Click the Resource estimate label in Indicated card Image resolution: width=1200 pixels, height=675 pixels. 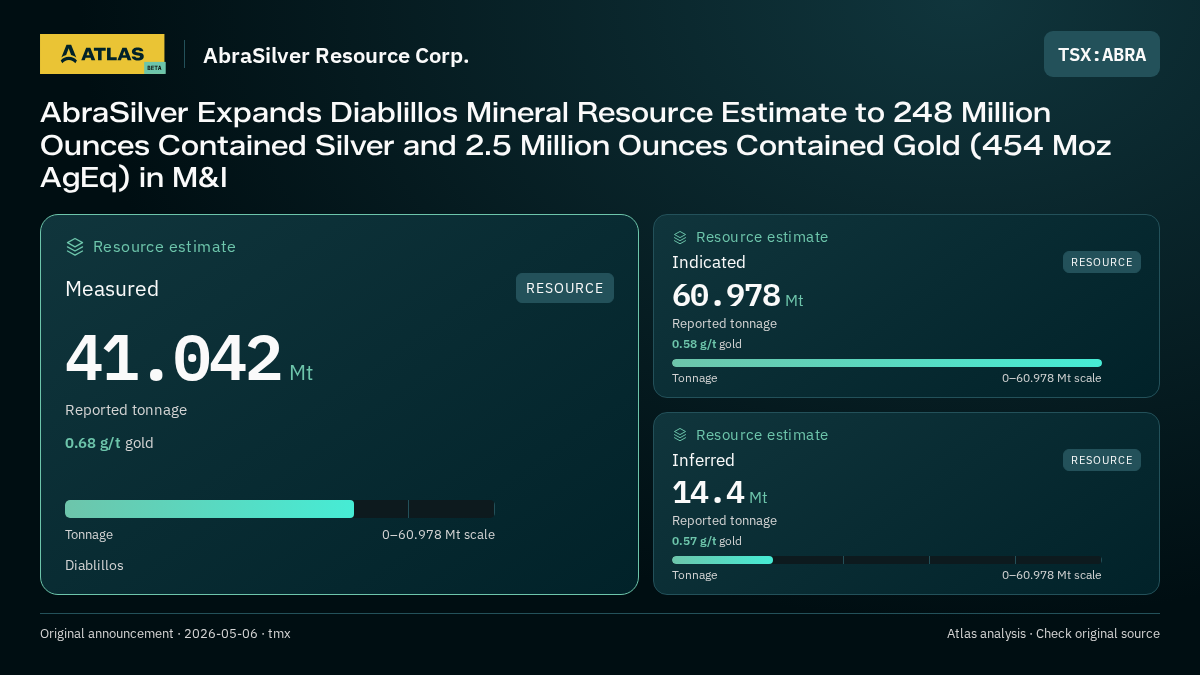(762, 237)
